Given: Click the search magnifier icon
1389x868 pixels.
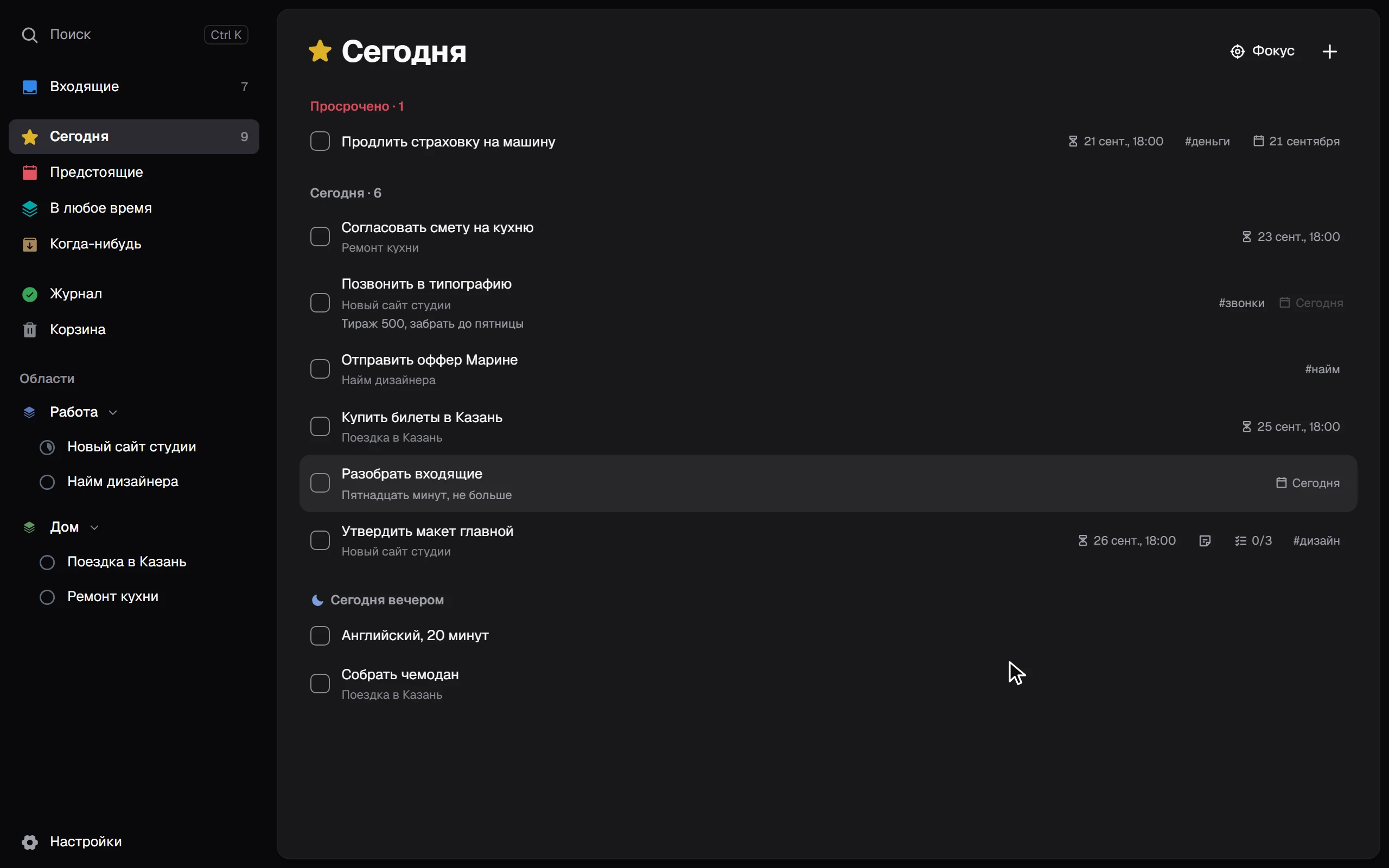Looking at the screenshot, I should (x=29, y=35).
